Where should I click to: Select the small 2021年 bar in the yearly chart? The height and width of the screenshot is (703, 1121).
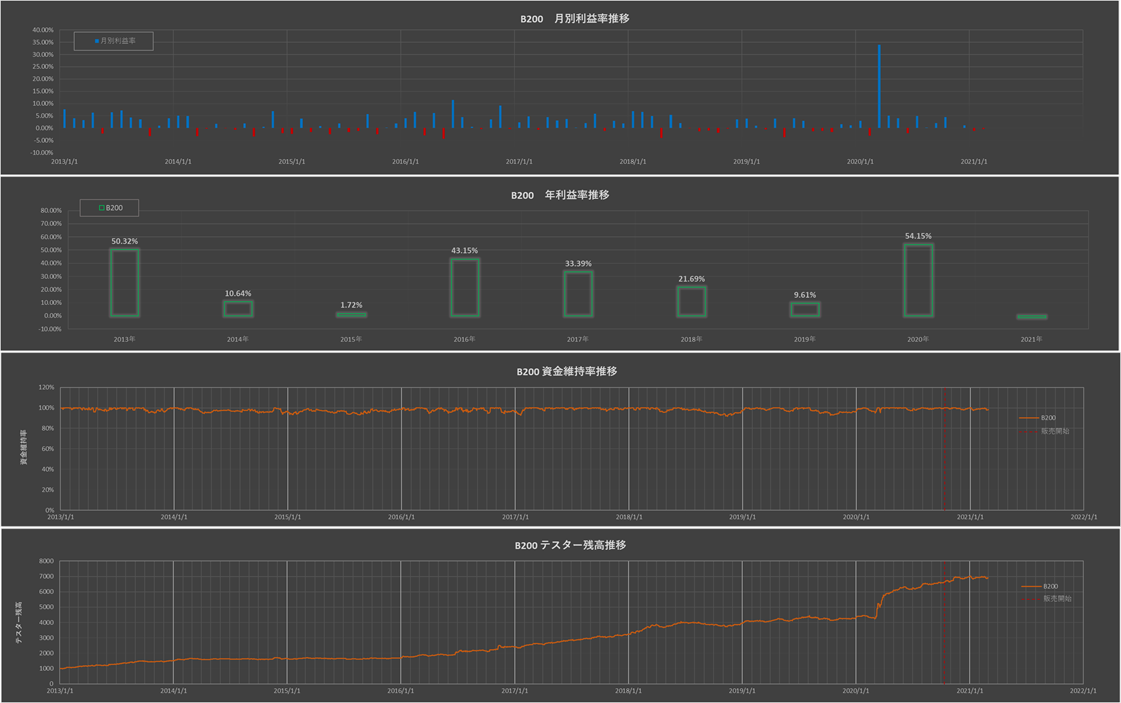(x=1032, y=317)
